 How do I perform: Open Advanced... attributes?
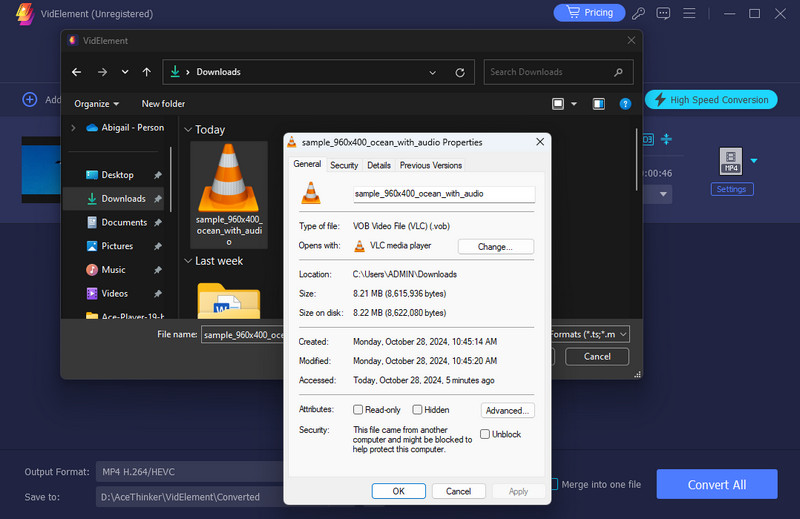tap(507, 410)
